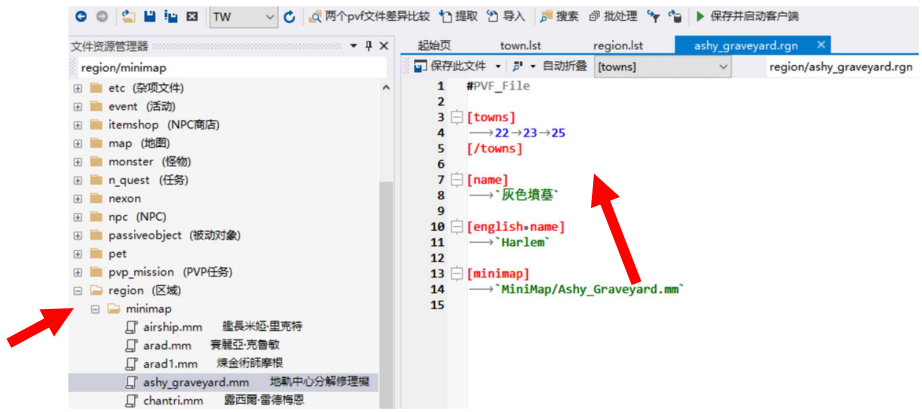Click the navigate back arrow icon
The image size is (922, 412).
click(80, 17)
